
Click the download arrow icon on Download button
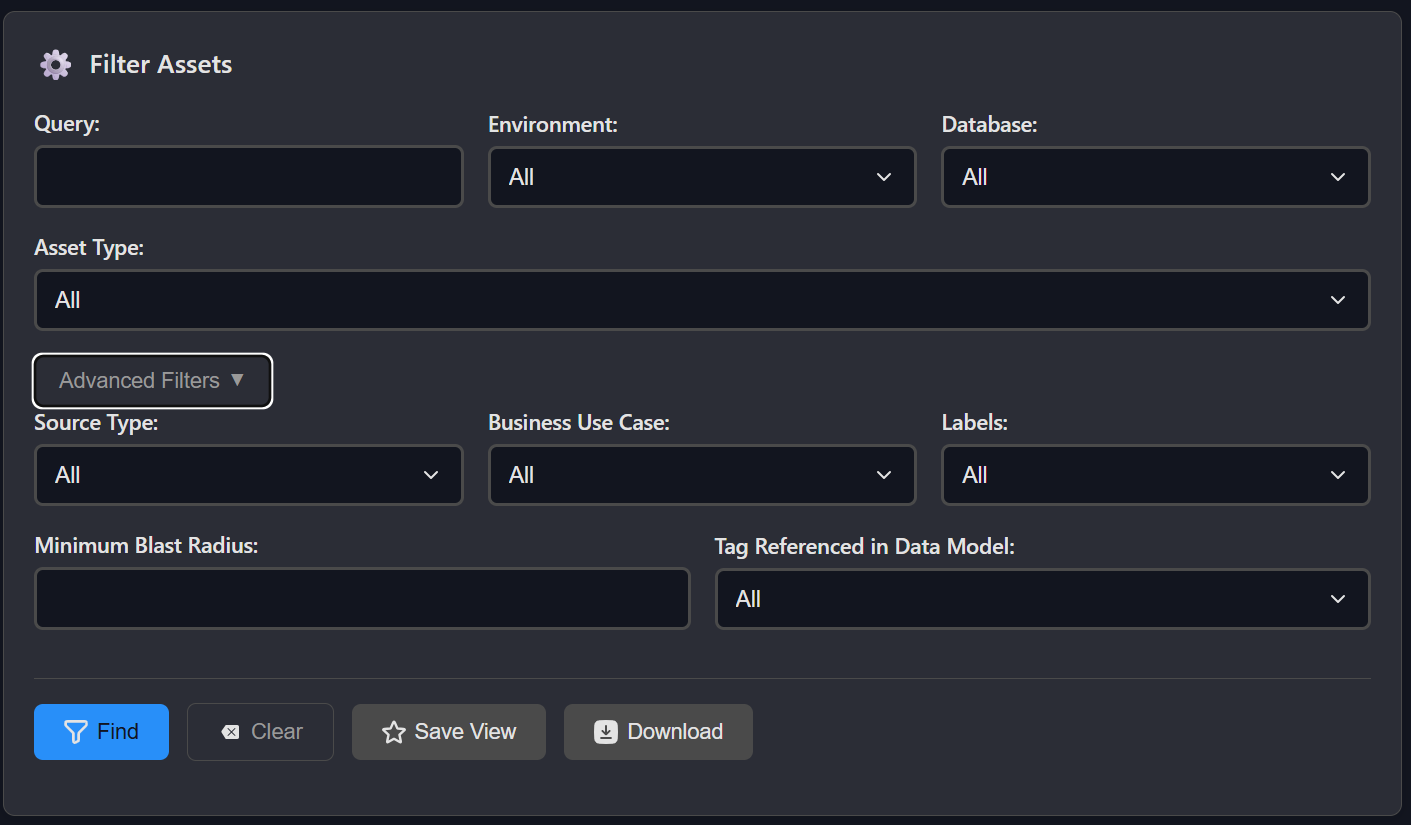click(x=604, y=731)
